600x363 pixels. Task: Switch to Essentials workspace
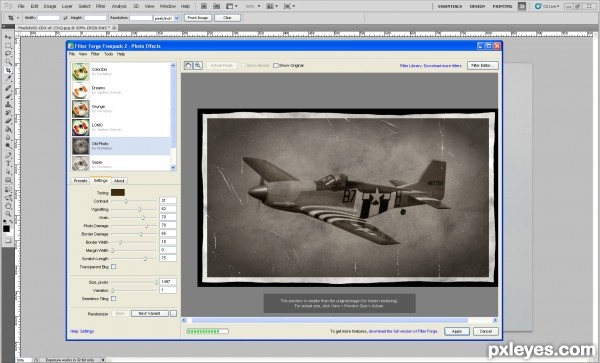click(450, 6)
